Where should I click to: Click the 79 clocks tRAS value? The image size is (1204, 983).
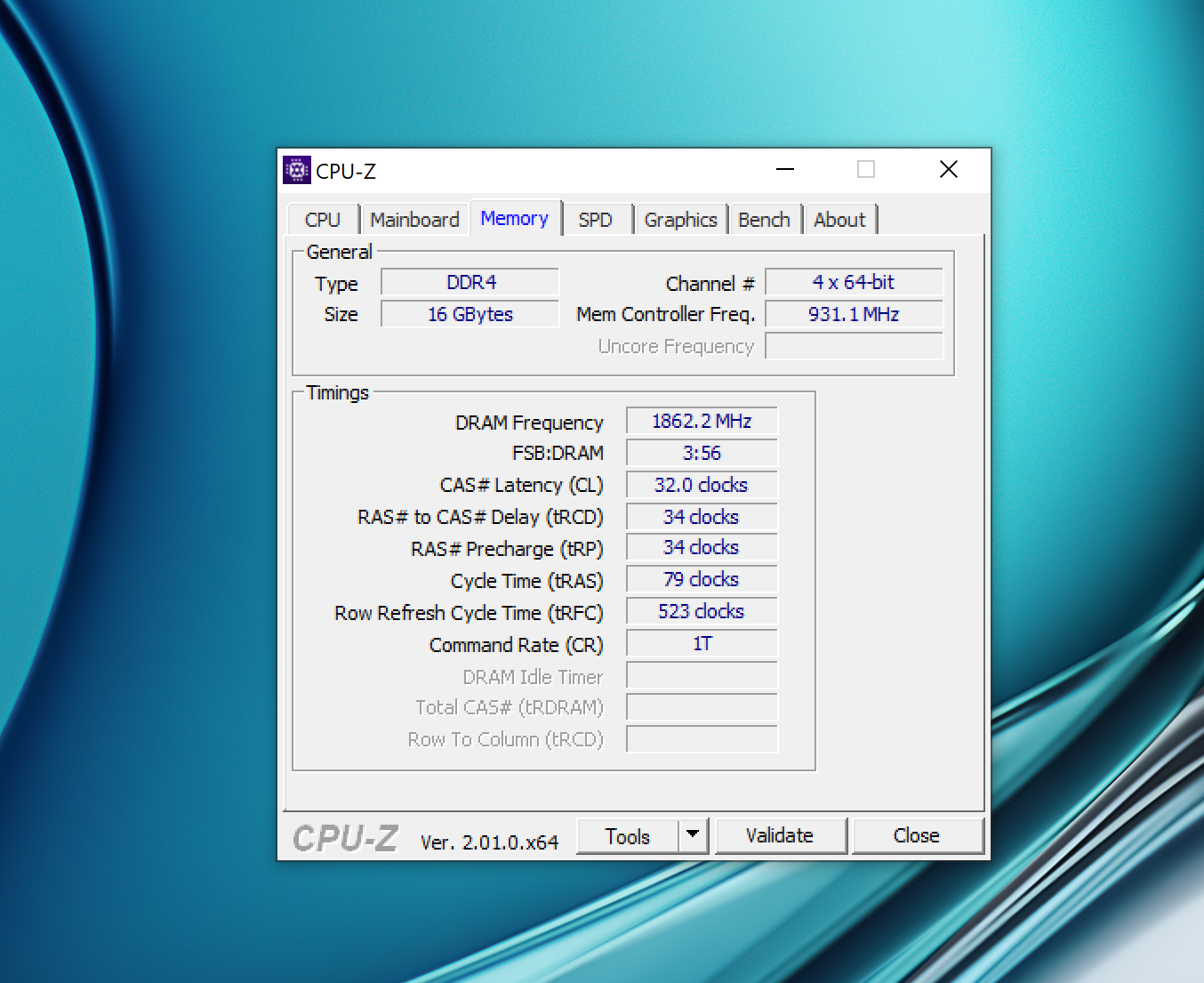coord(702,579)
